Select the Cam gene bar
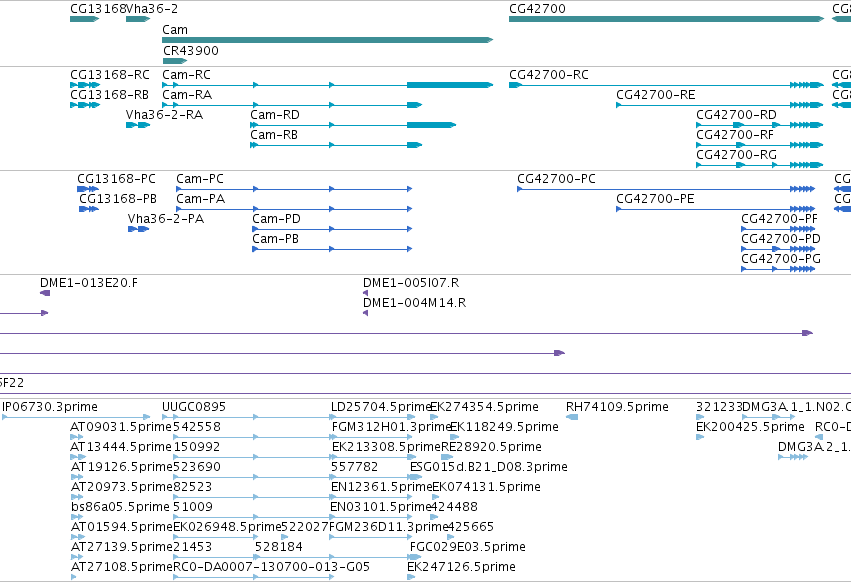The image size is (851, 582). (x=327, y=40)
